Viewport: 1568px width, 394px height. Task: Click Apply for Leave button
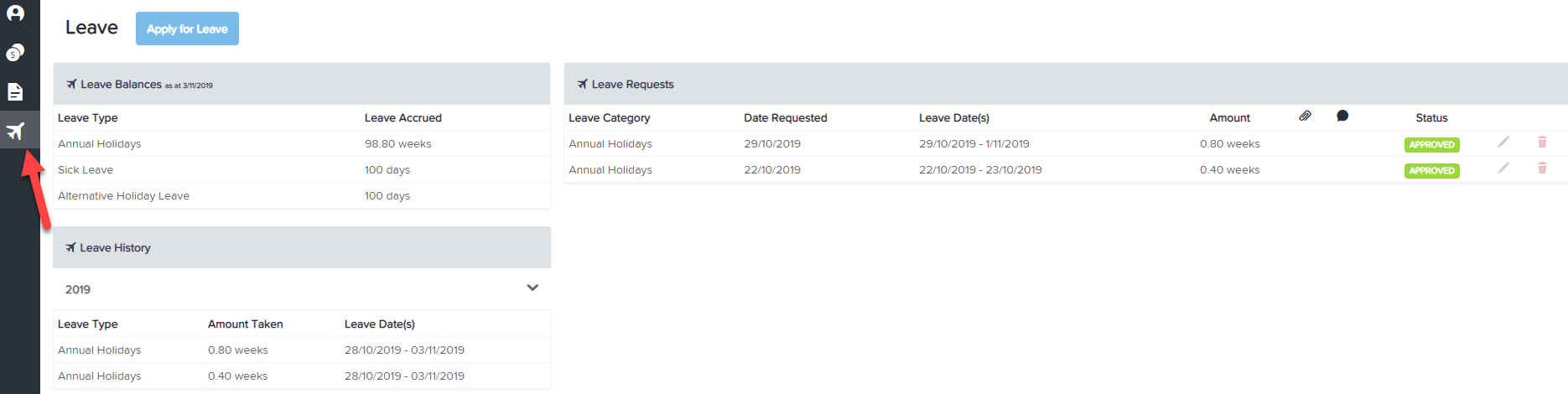187,29
